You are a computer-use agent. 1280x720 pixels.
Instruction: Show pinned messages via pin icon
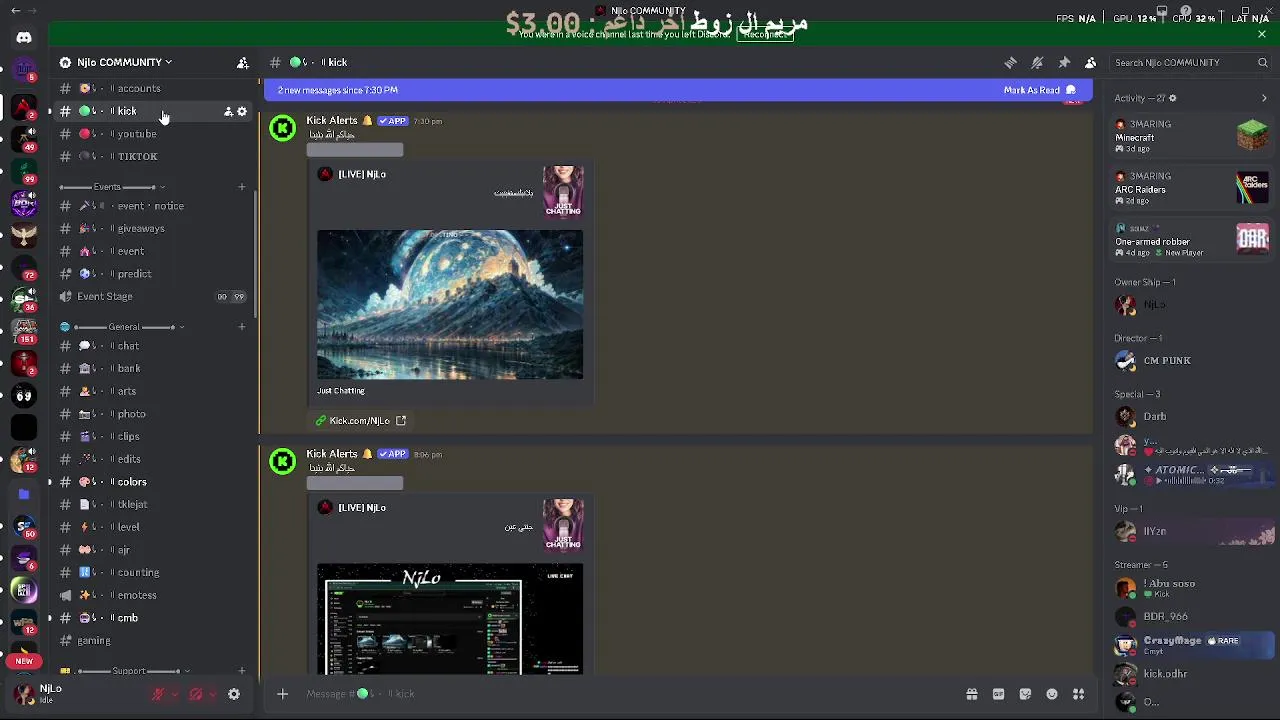[1064, 62]
